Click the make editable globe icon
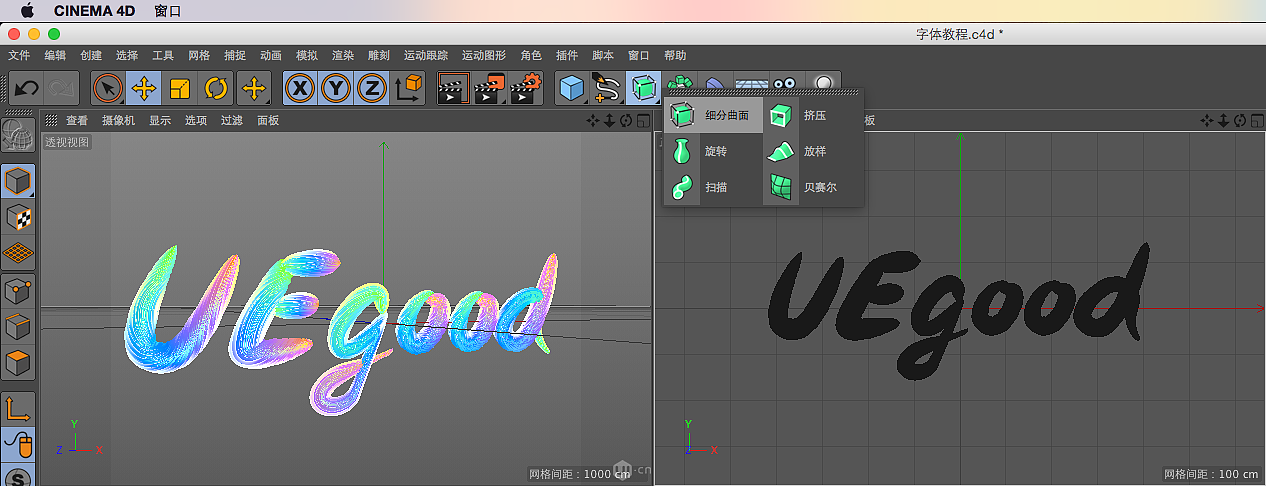The image size is (1266, 486). pyautogui.click(x=18, y=137)
